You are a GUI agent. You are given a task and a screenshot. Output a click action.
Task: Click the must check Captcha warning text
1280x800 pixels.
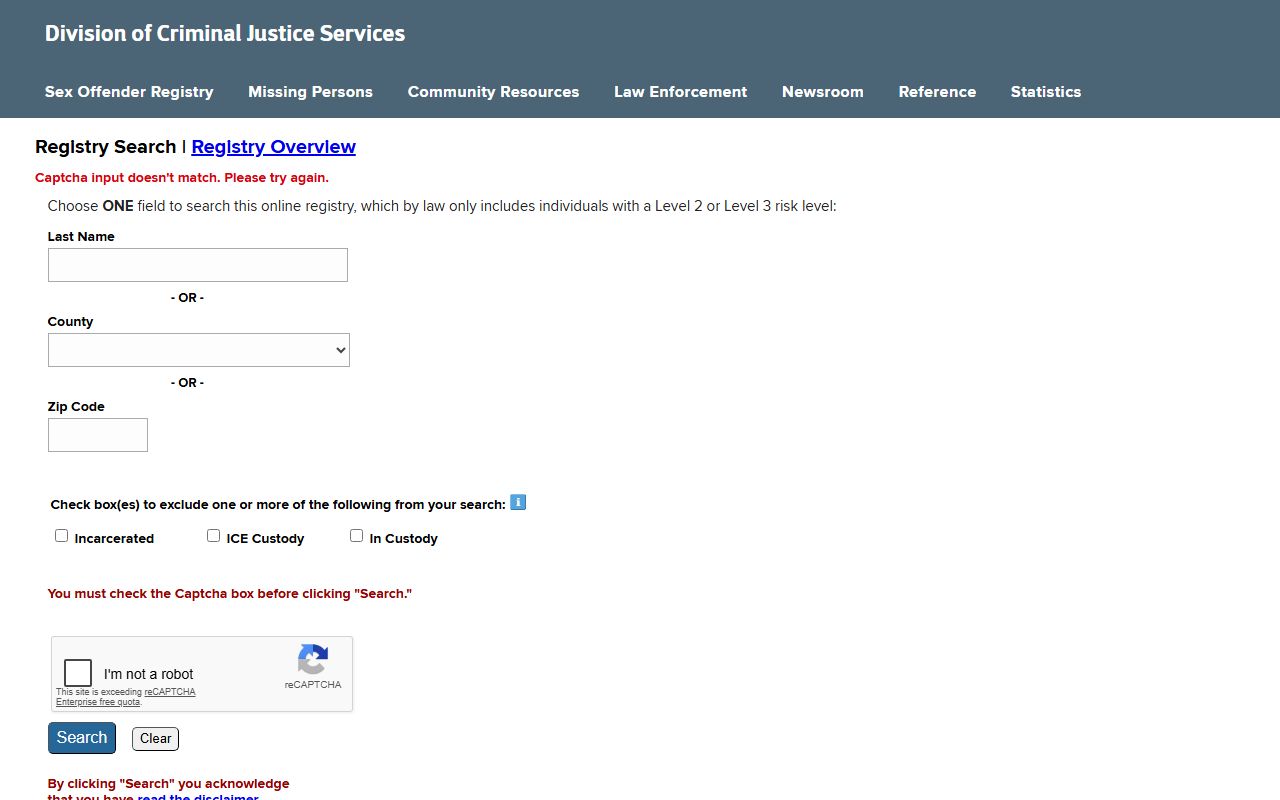(x=230, y=594)
